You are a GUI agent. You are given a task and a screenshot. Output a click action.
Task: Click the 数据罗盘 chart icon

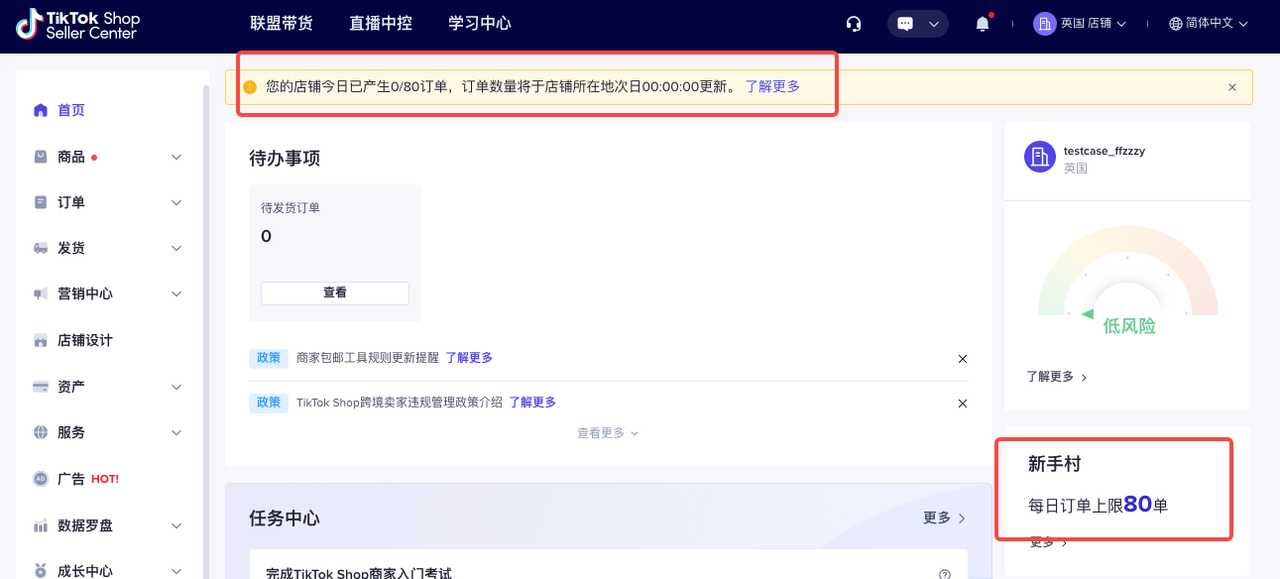tap(41, 525)
